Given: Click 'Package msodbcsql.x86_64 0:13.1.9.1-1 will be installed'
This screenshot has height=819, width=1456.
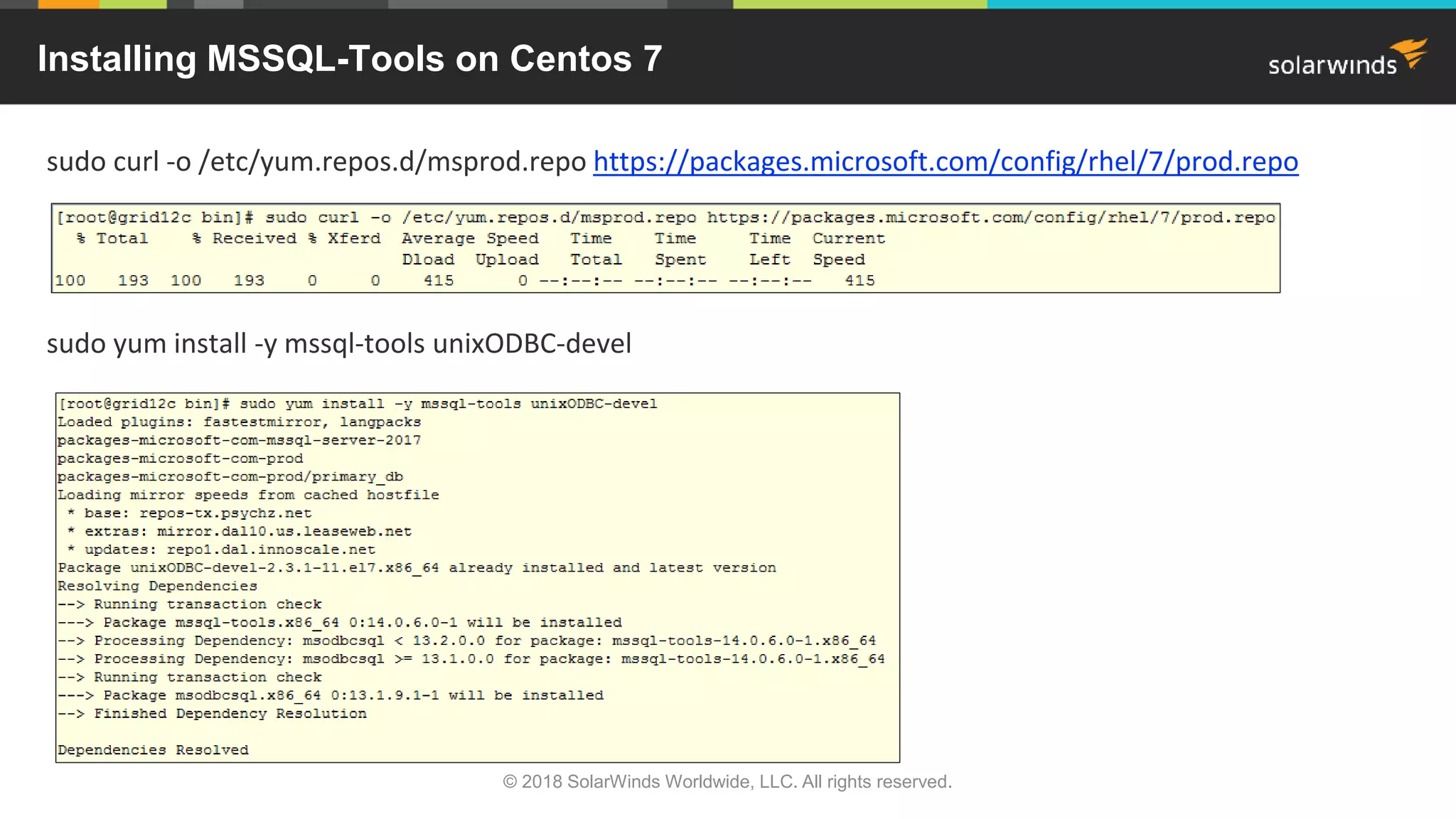Looking at the screenshot, I should pos(331,695).
